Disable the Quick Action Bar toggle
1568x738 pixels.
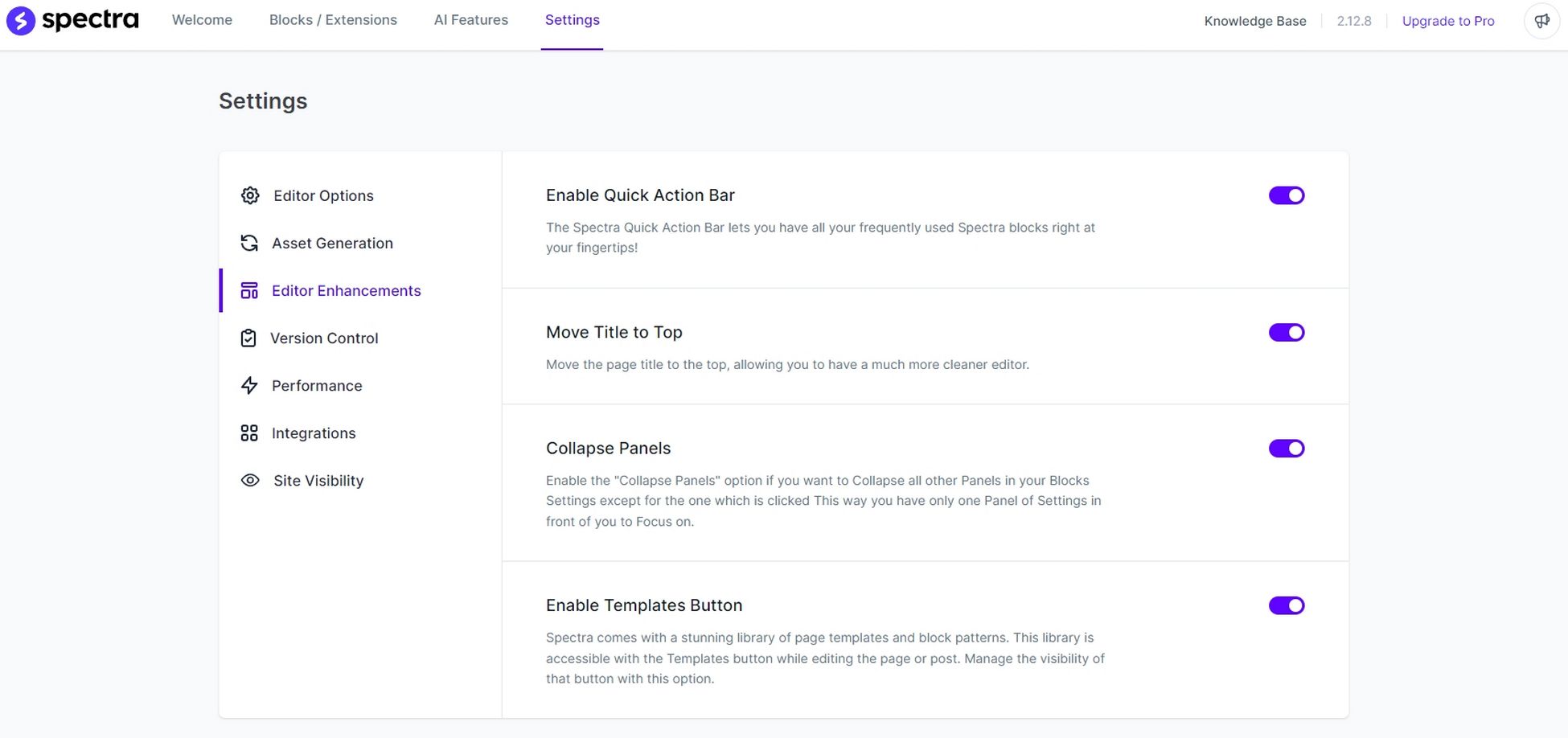(x=1287, y=195)
